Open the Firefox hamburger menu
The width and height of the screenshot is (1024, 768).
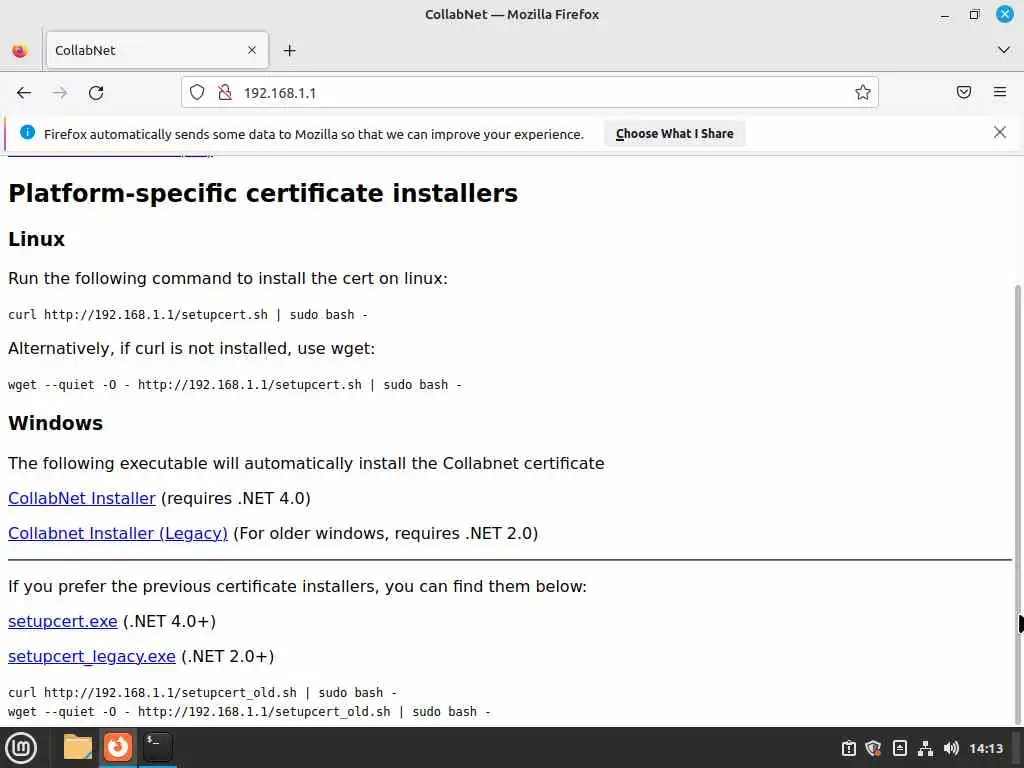click(1000, 92)
